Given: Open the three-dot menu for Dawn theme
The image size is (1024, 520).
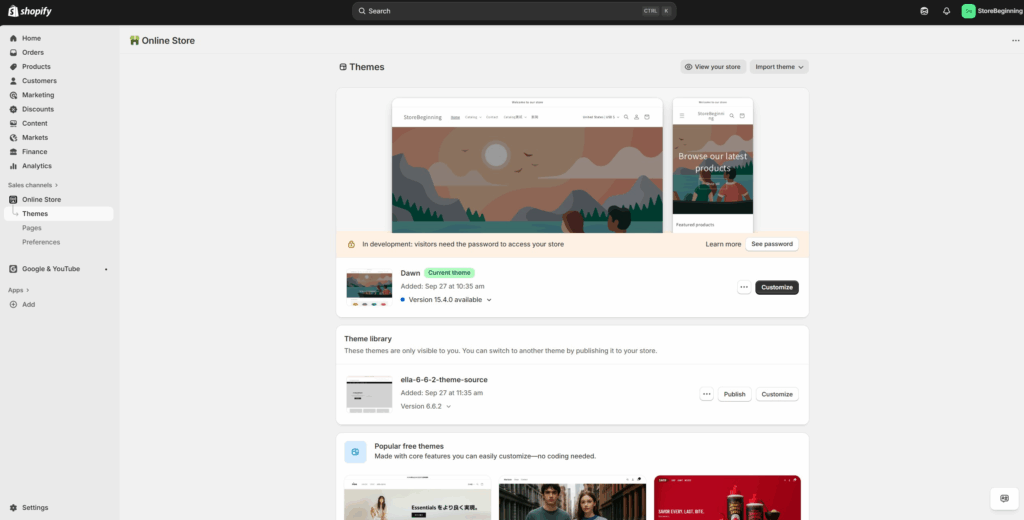Looking at the screenshot, I should pyautogui.click(x=744, y=287).
